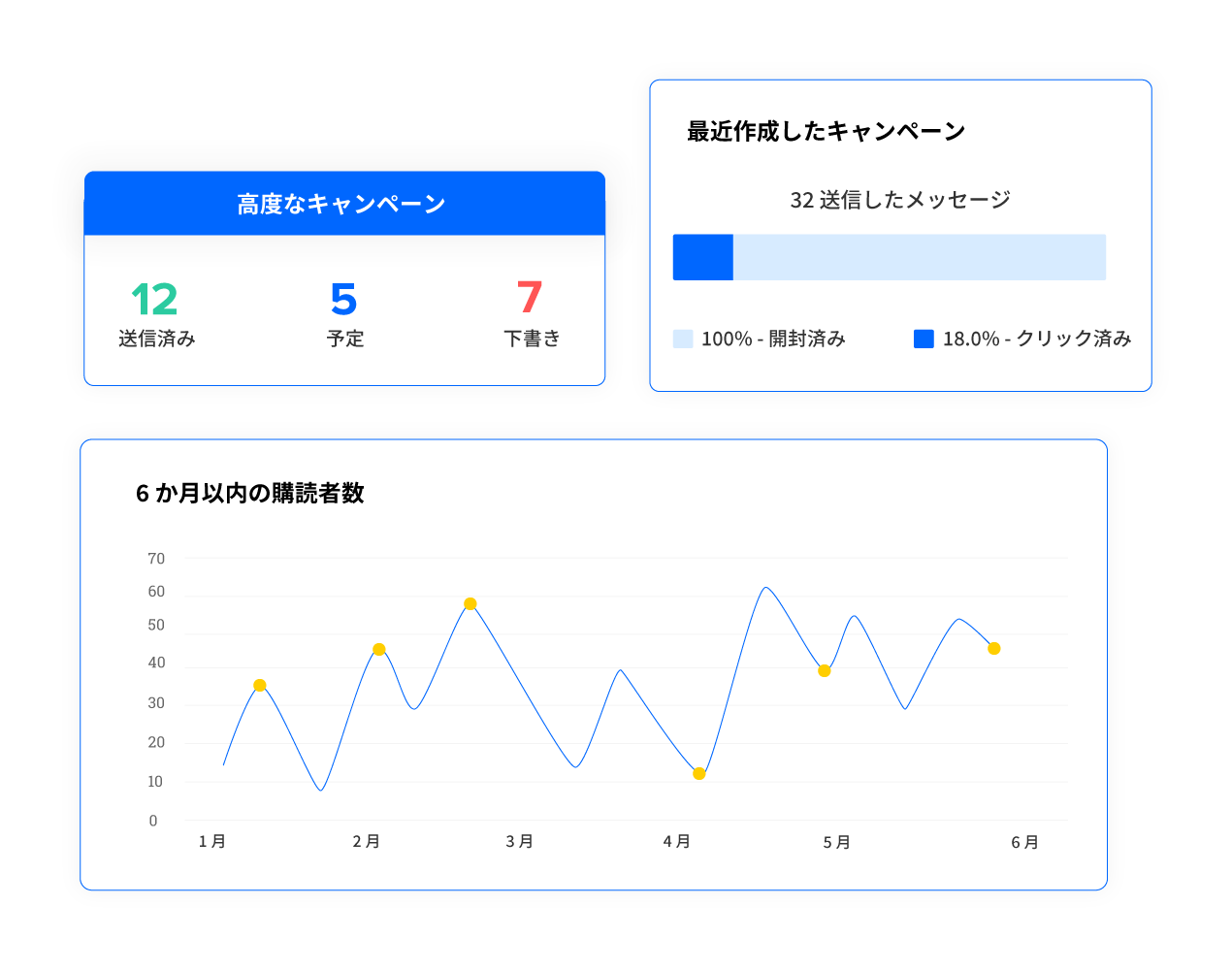Click the light blue opened portion of progress bar

[919, 257]
